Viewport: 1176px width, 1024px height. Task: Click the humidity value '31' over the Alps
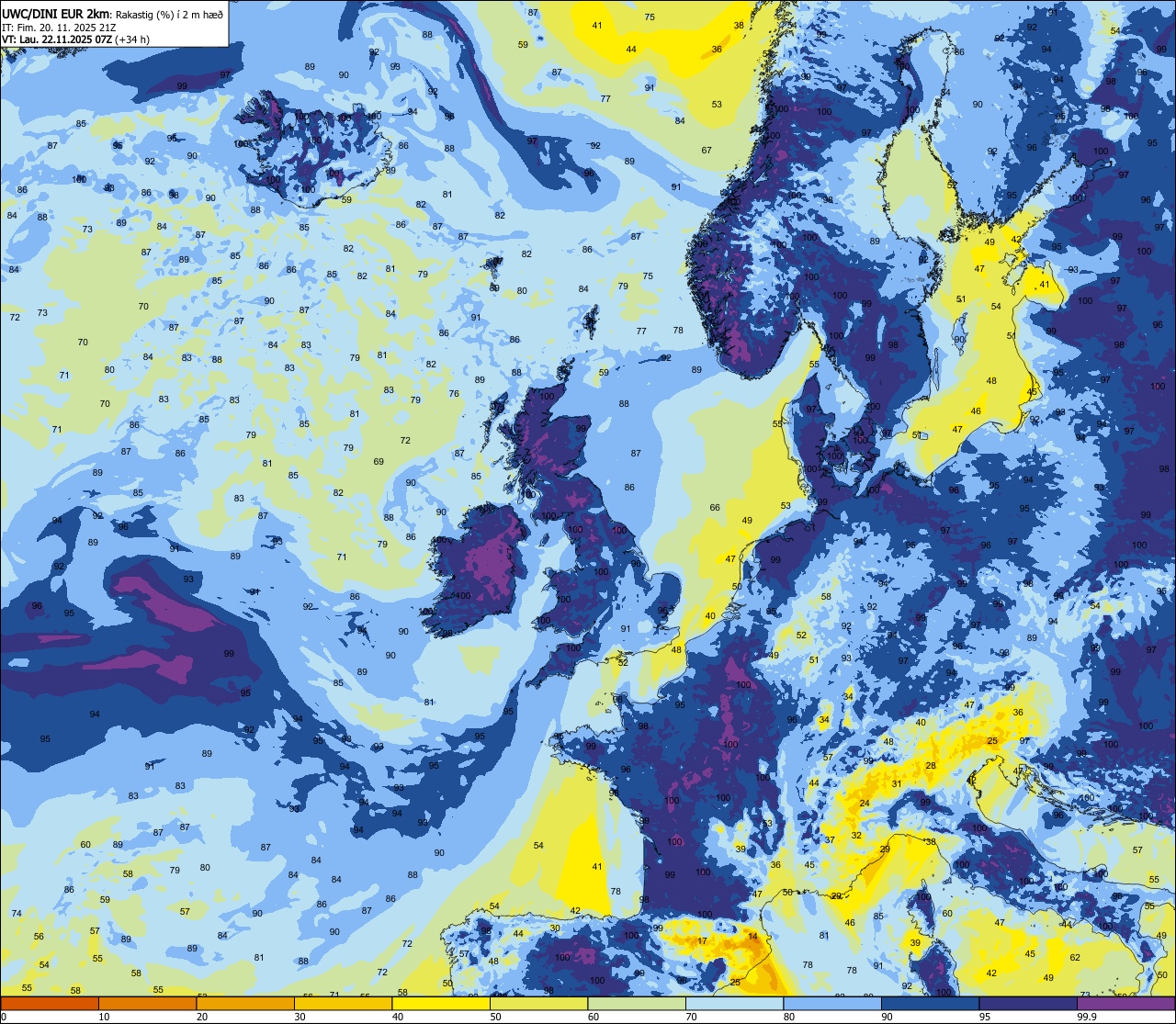[897, 783]
